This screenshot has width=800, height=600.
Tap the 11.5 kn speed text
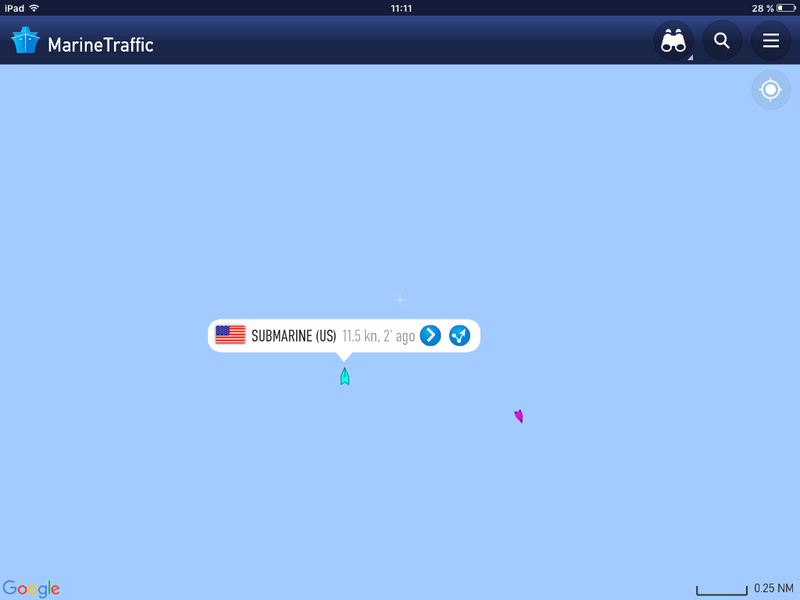click(x=361, y=336)
